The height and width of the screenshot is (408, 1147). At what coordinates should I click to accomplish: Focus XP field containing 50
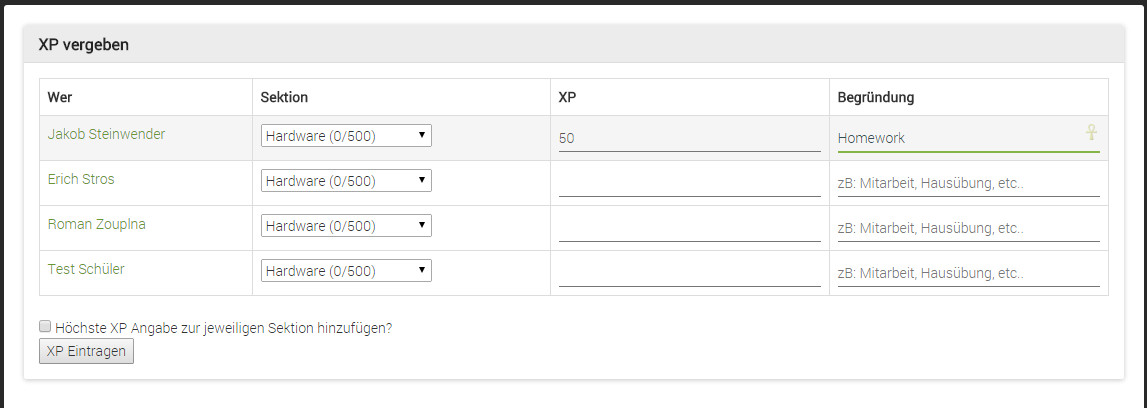[x=690, y=137]
